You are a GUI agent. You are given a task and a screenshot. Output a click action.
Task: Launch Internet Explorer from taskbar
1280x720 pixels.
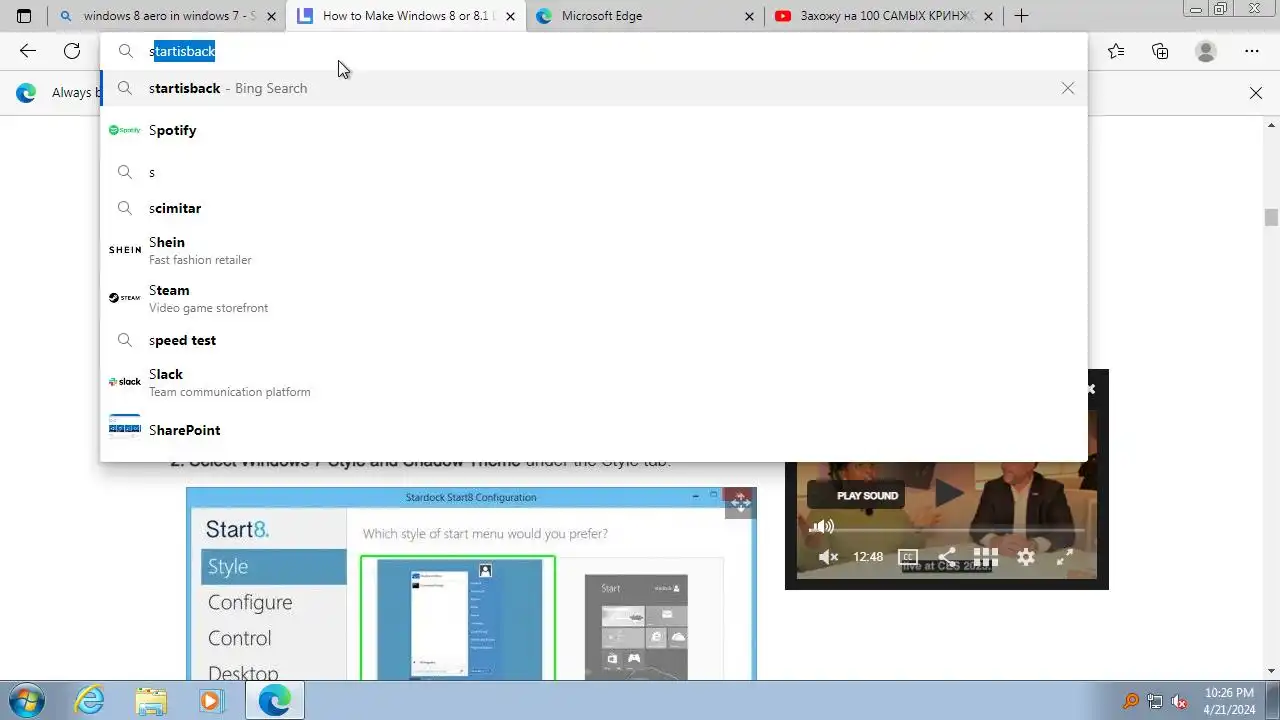(x=90, y=700)
